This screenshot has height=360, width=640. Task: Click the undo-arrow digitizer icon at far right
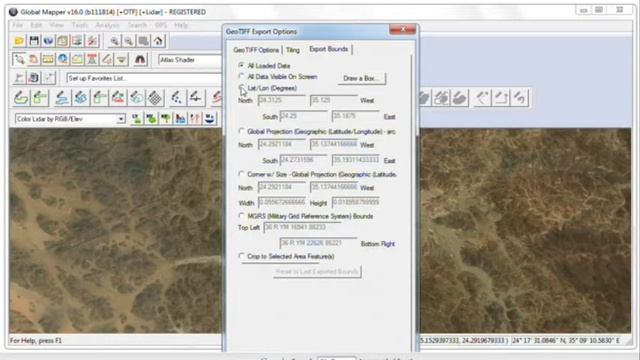pos(520,98)
